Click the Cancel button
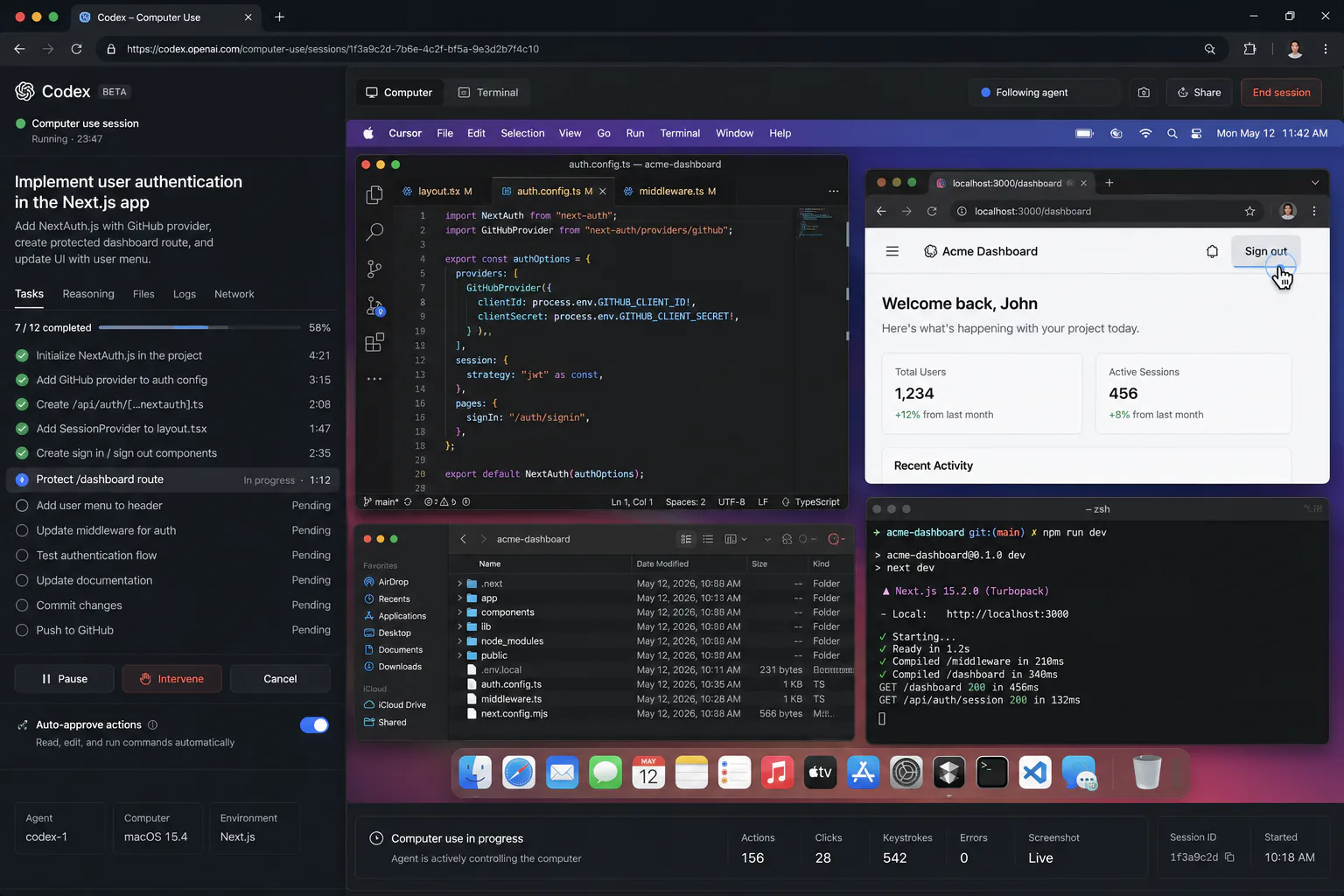1344x896 pixels. [280, 679]
